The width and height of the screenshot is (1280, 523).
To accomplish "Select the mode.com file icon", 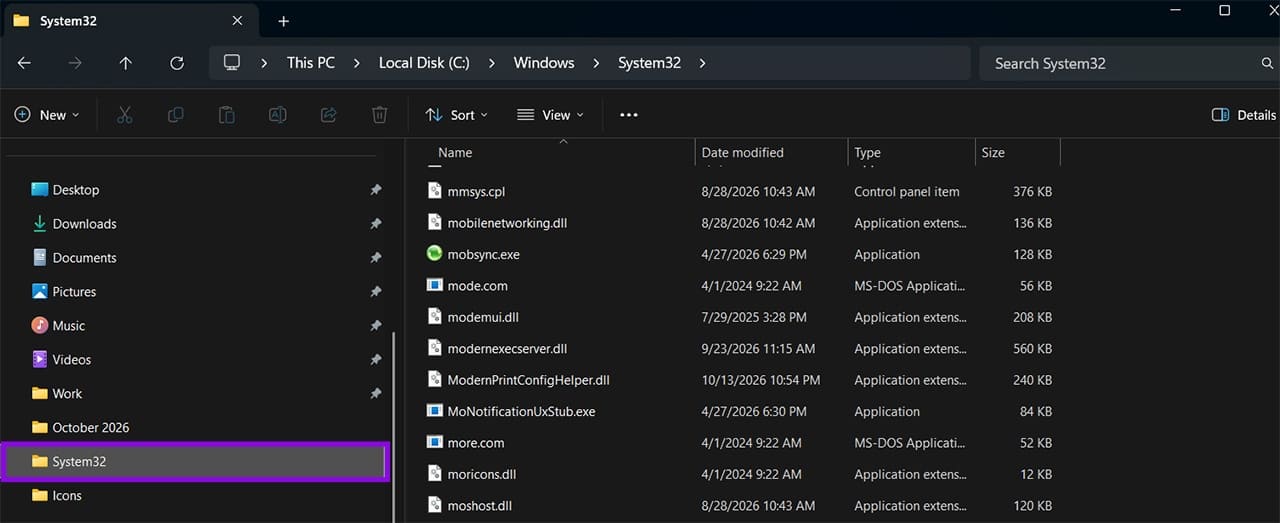I will coord(434,285).
